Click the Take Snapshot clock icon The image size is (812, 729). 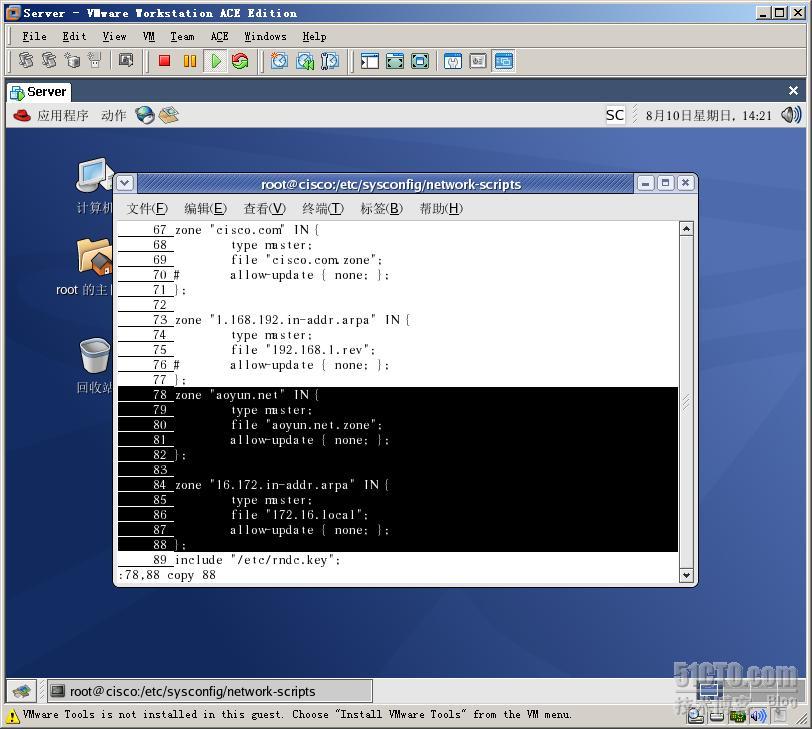point(280,61)
